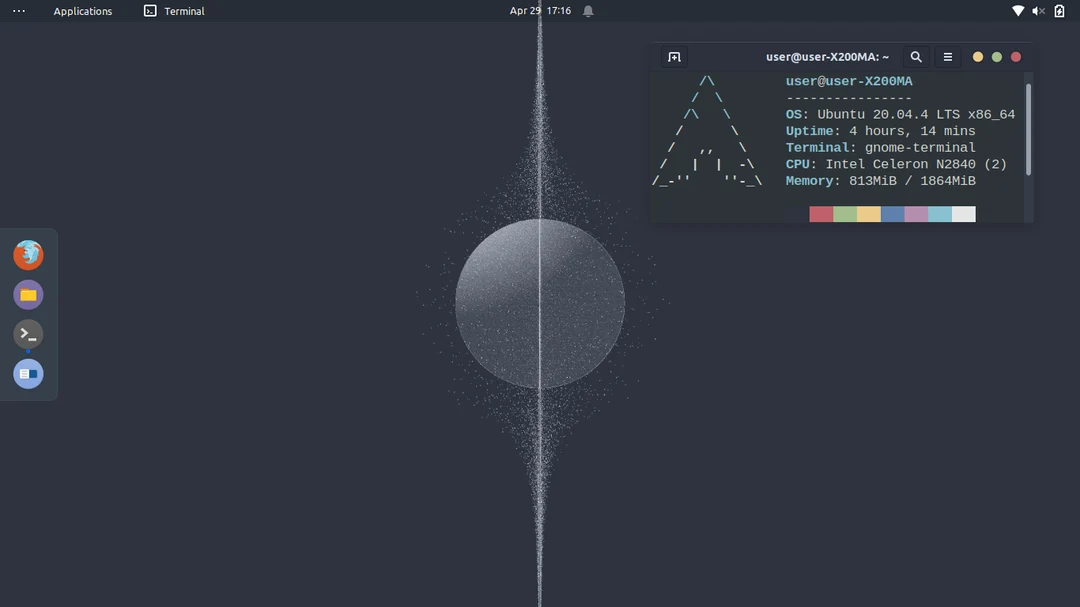Launch Firefox from the dock
1080x607 pixels.
(x=28, y=254)
